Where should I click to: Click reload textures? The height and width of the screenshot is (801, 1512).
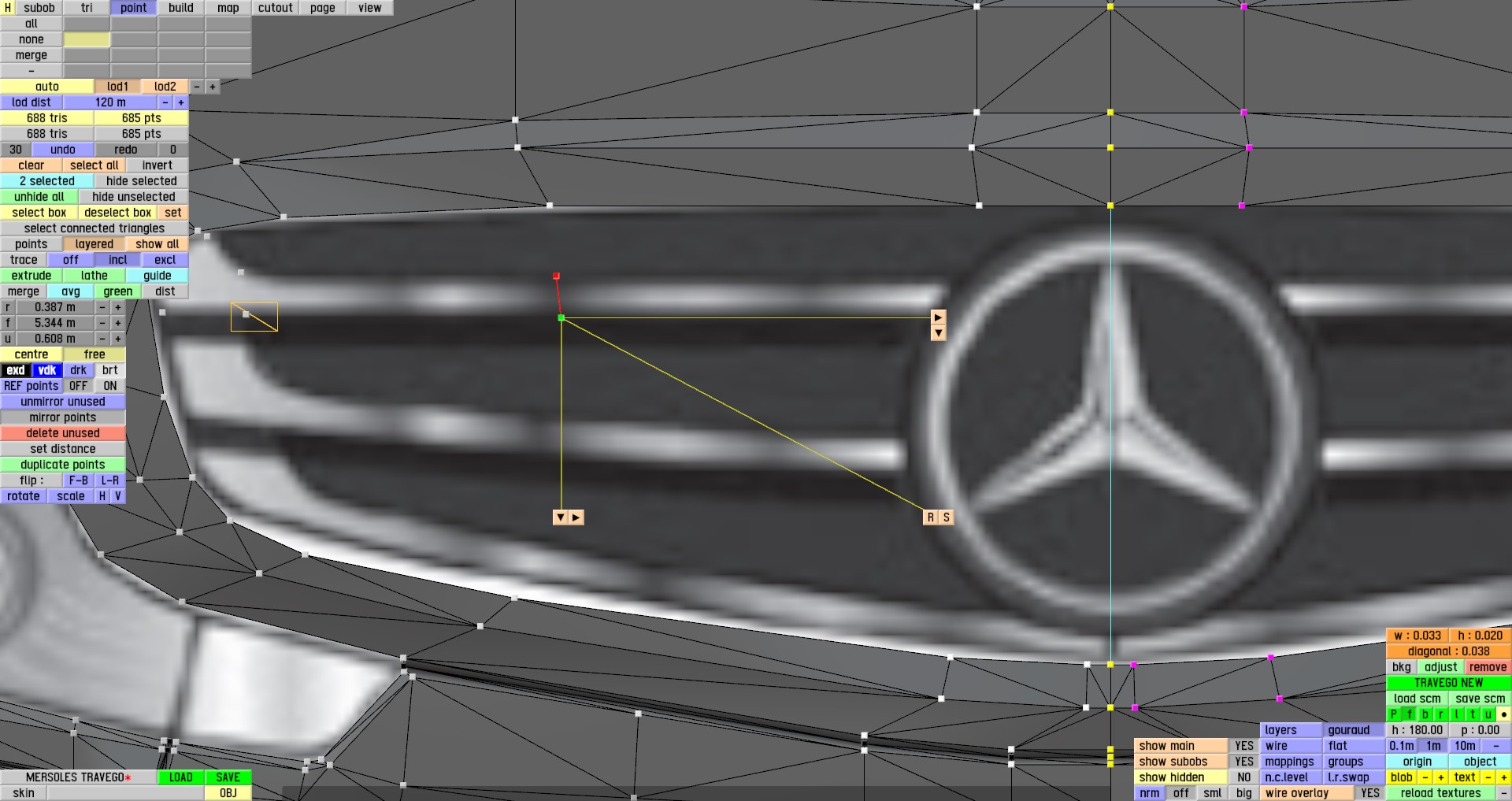1441,793
